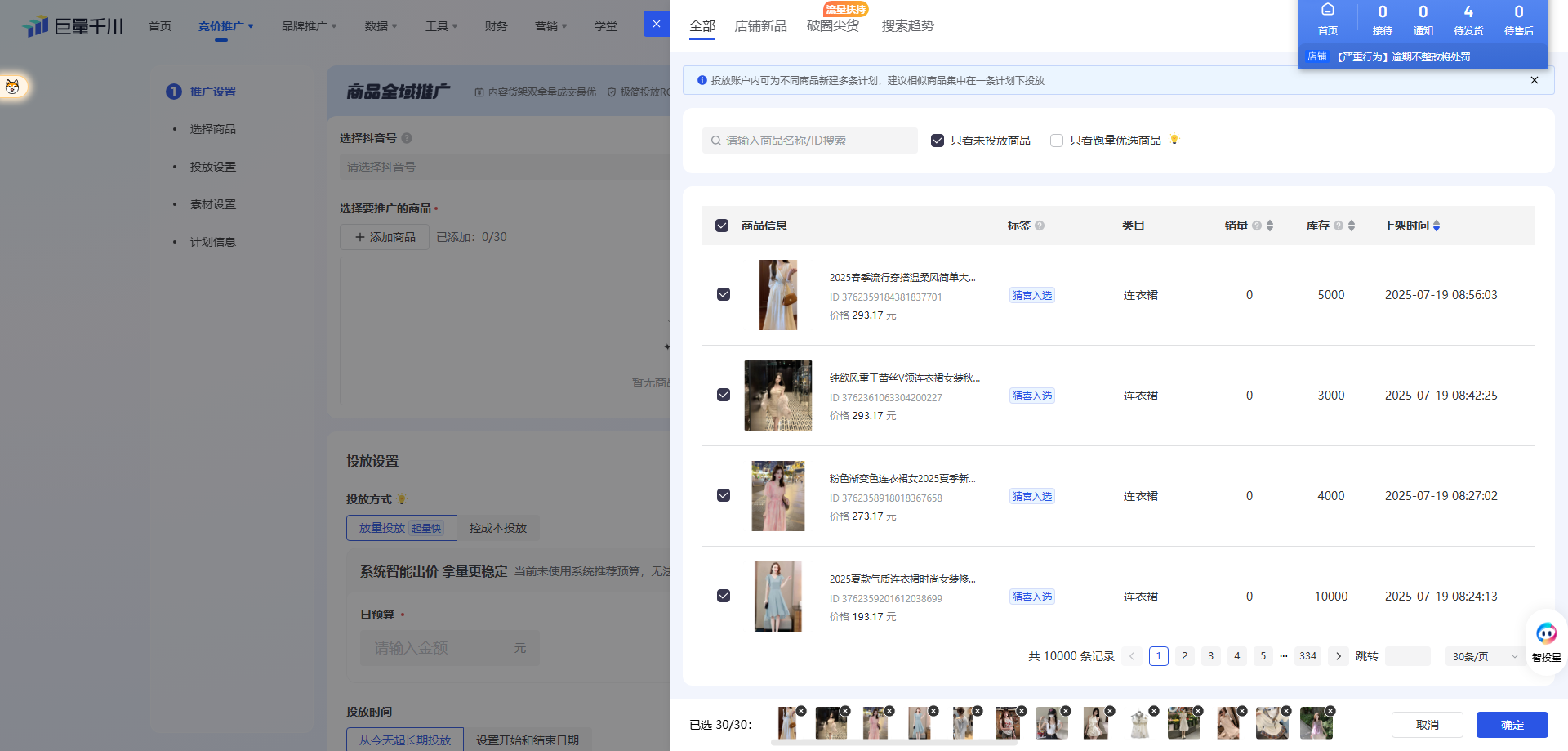1568x751 pixels.
Task: Click the 确定 confirm button
Action: [1512, 725]
